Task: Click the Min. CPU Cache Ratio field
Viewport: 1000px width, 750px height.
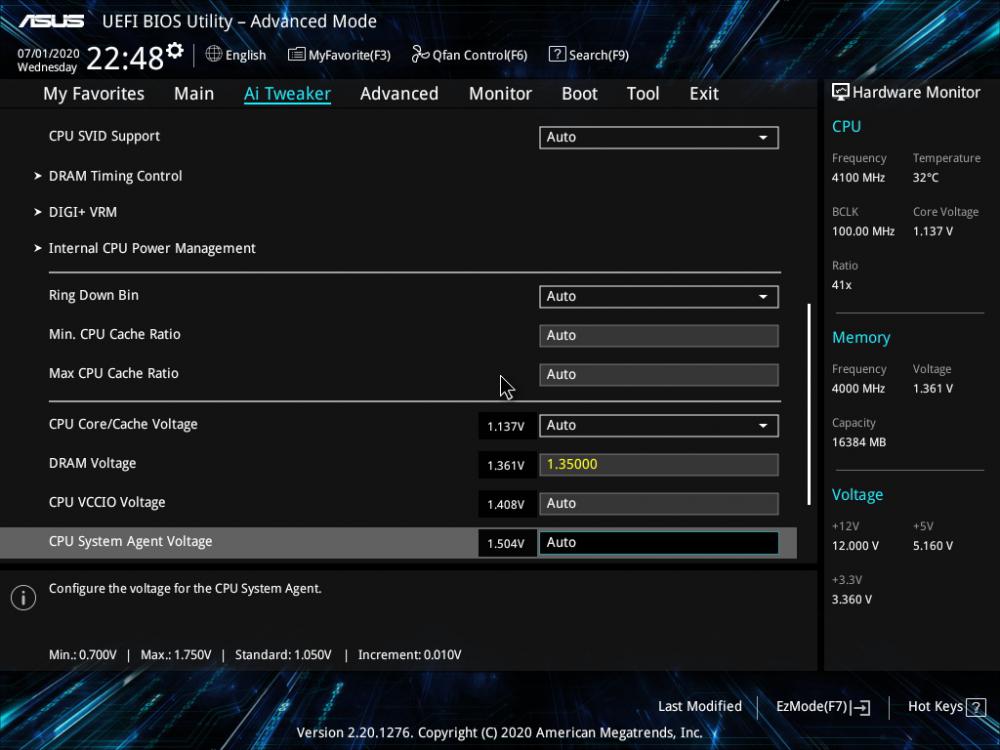Action: tap(659, 335)
